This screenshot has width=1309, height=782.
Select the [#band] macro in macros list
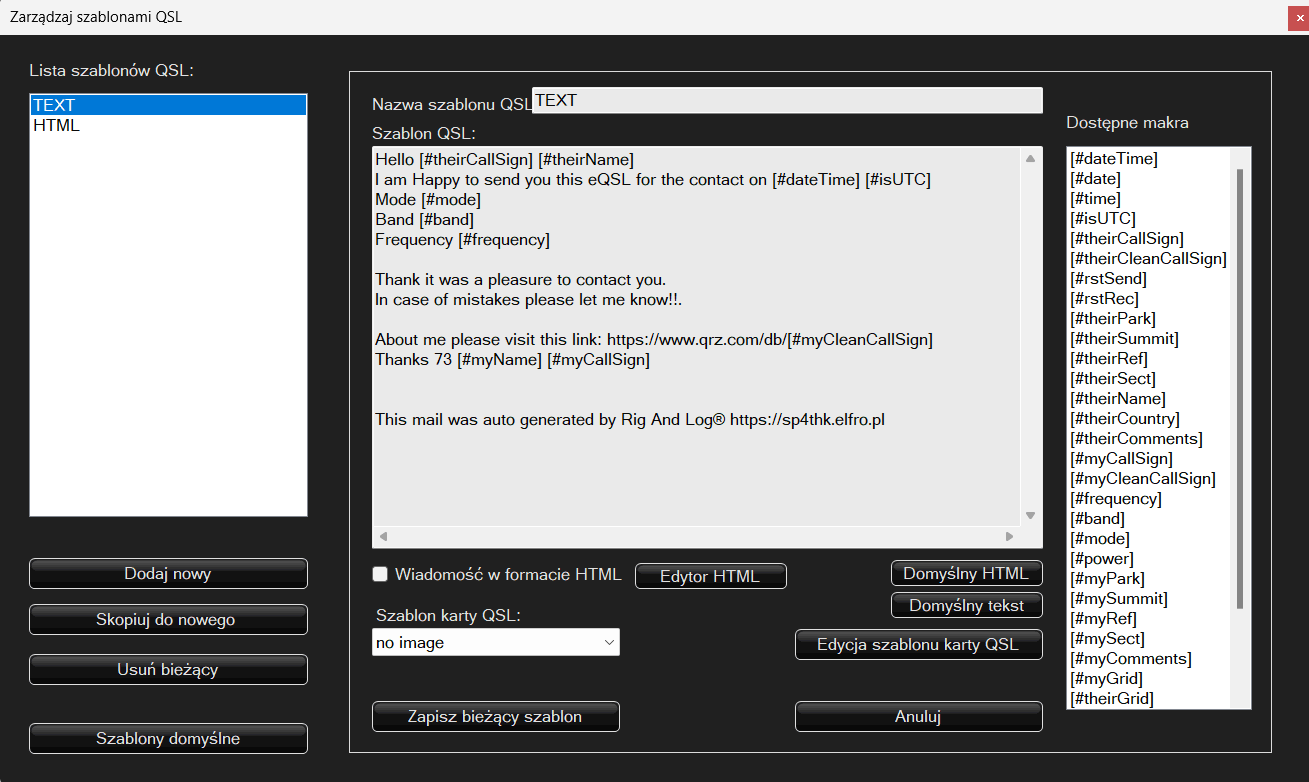click(x=1097, y=519)
